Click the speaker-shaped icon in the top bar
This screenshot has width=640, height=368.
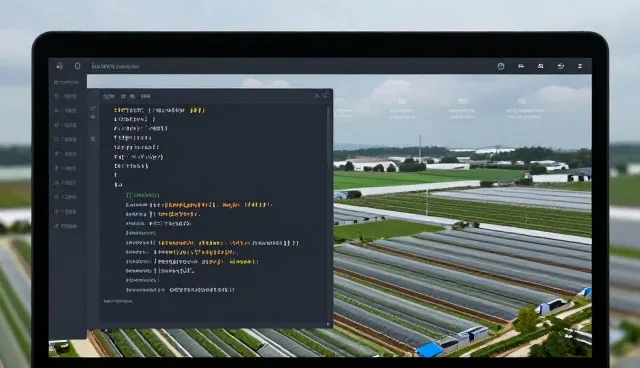click(60, 66)
